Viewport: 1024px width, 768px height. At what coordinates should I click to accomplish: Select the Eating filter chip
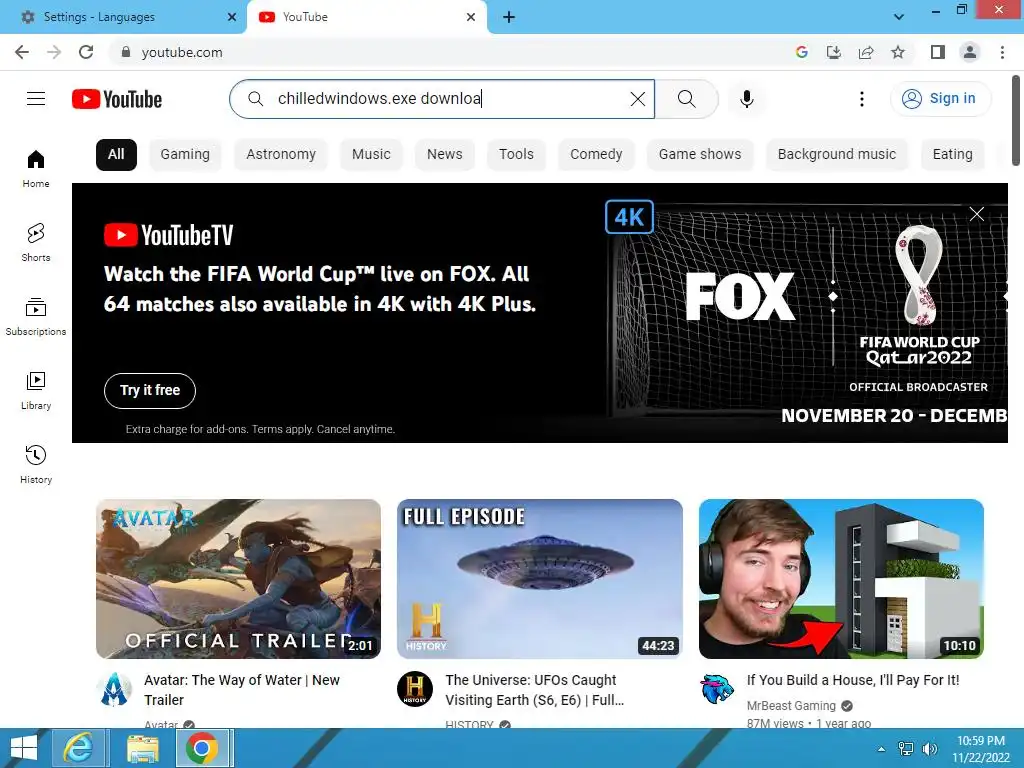952,155
